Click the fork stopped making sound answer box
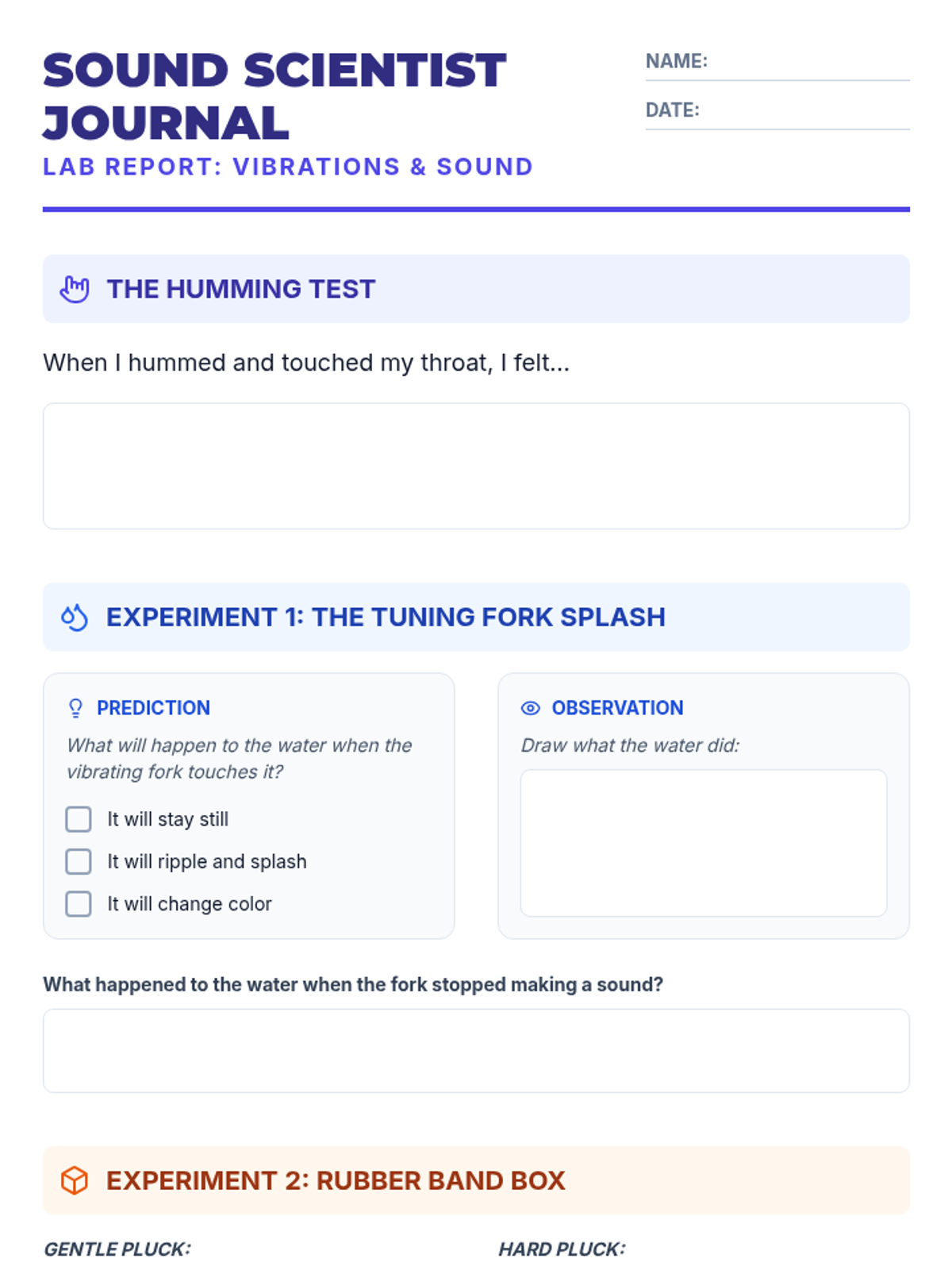 coord(476,1050)
